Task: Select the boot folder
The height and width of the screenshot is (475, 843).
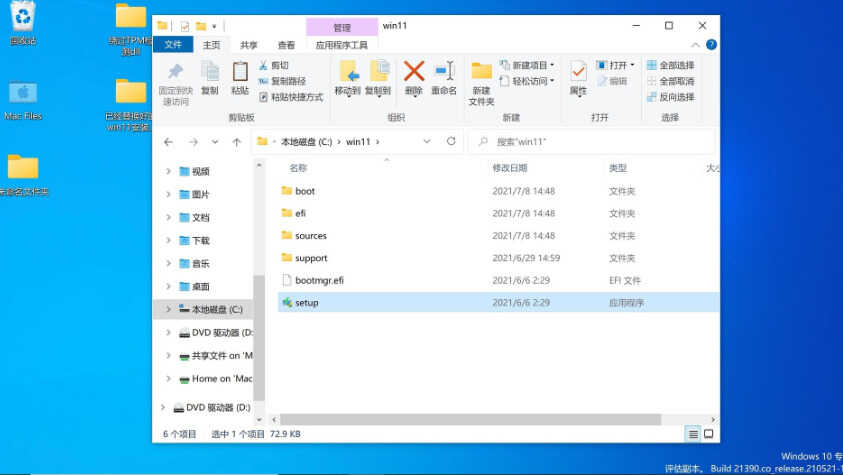Action: click(x=305, y=191)
